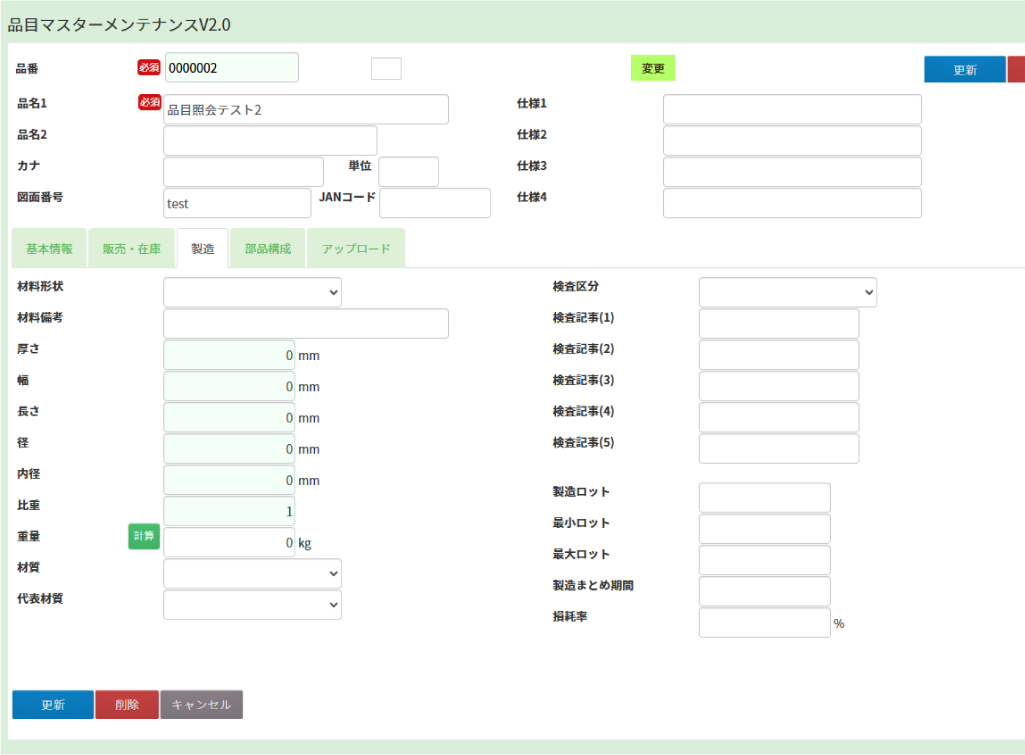This screenshot has height=755, width=1025.
Task: Open the 材料形状 dropdown
Action: [252, 293]
